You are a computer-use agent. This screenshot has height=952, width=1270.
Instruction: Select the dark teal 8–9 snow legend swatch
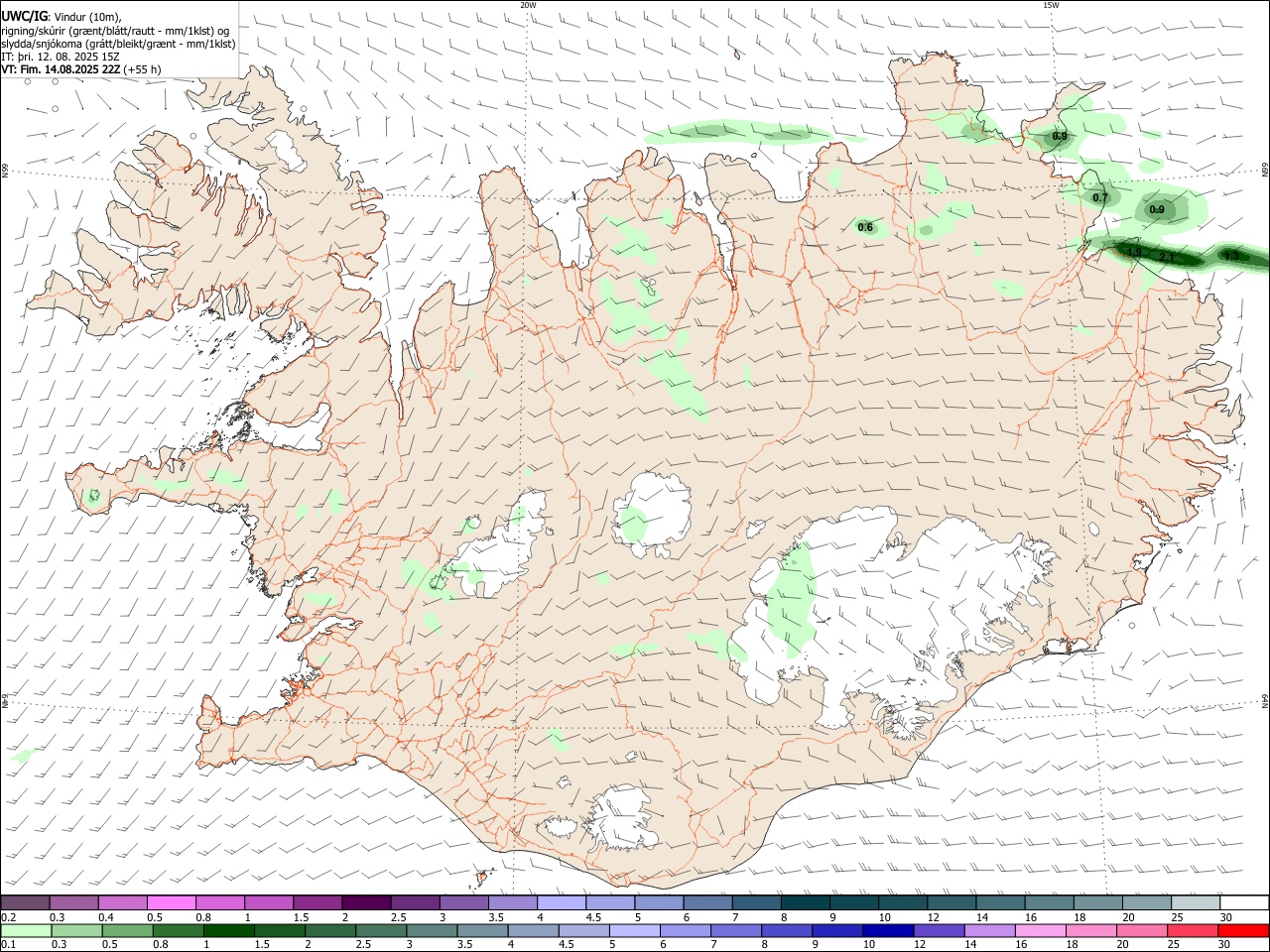coord(805,902)
